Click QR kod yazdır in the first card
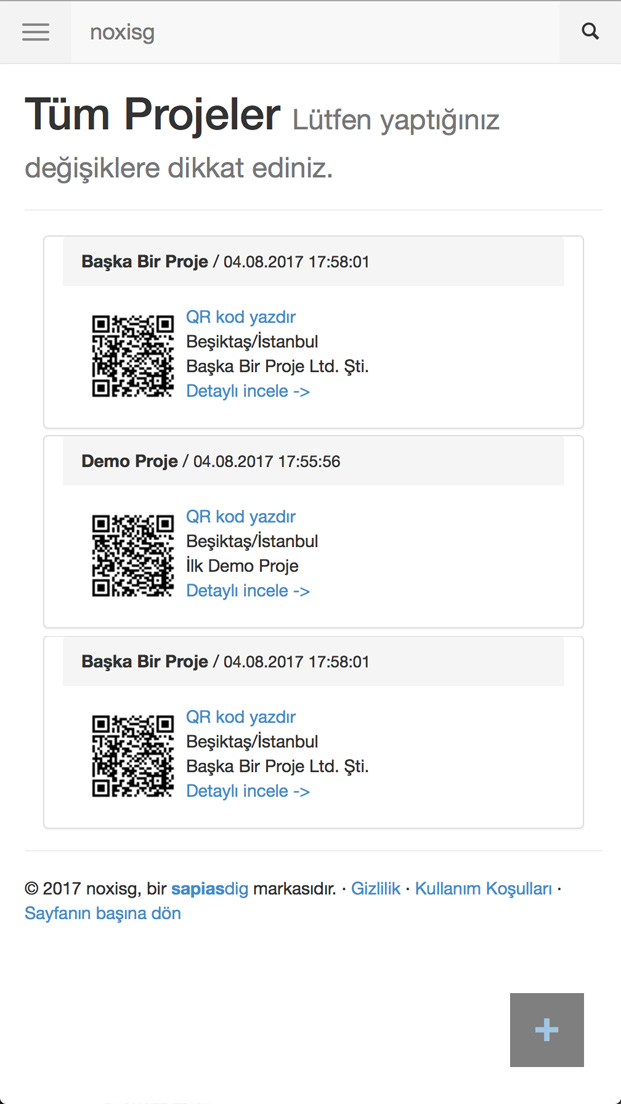Viewport: 621px width, 1104px height. [x=241, y=317]
